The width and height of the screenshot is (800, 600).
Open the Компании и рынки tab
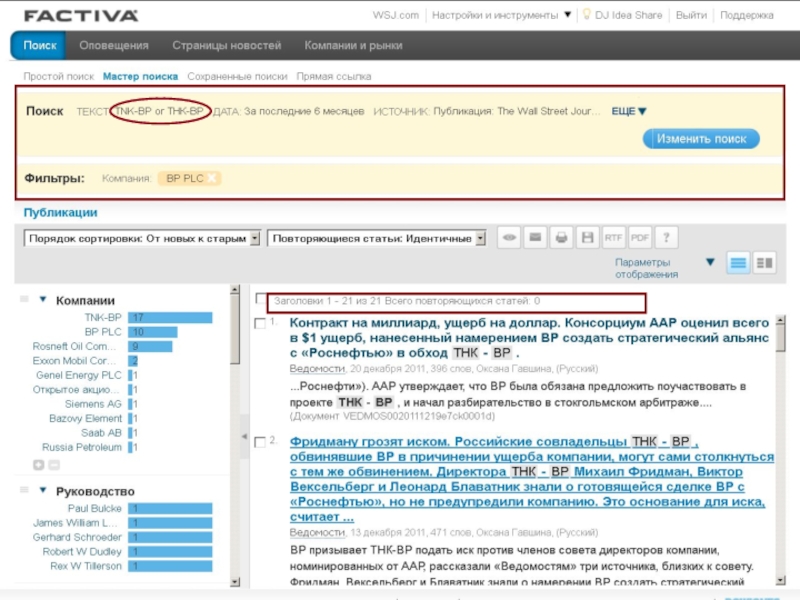(x=353, y=45)
